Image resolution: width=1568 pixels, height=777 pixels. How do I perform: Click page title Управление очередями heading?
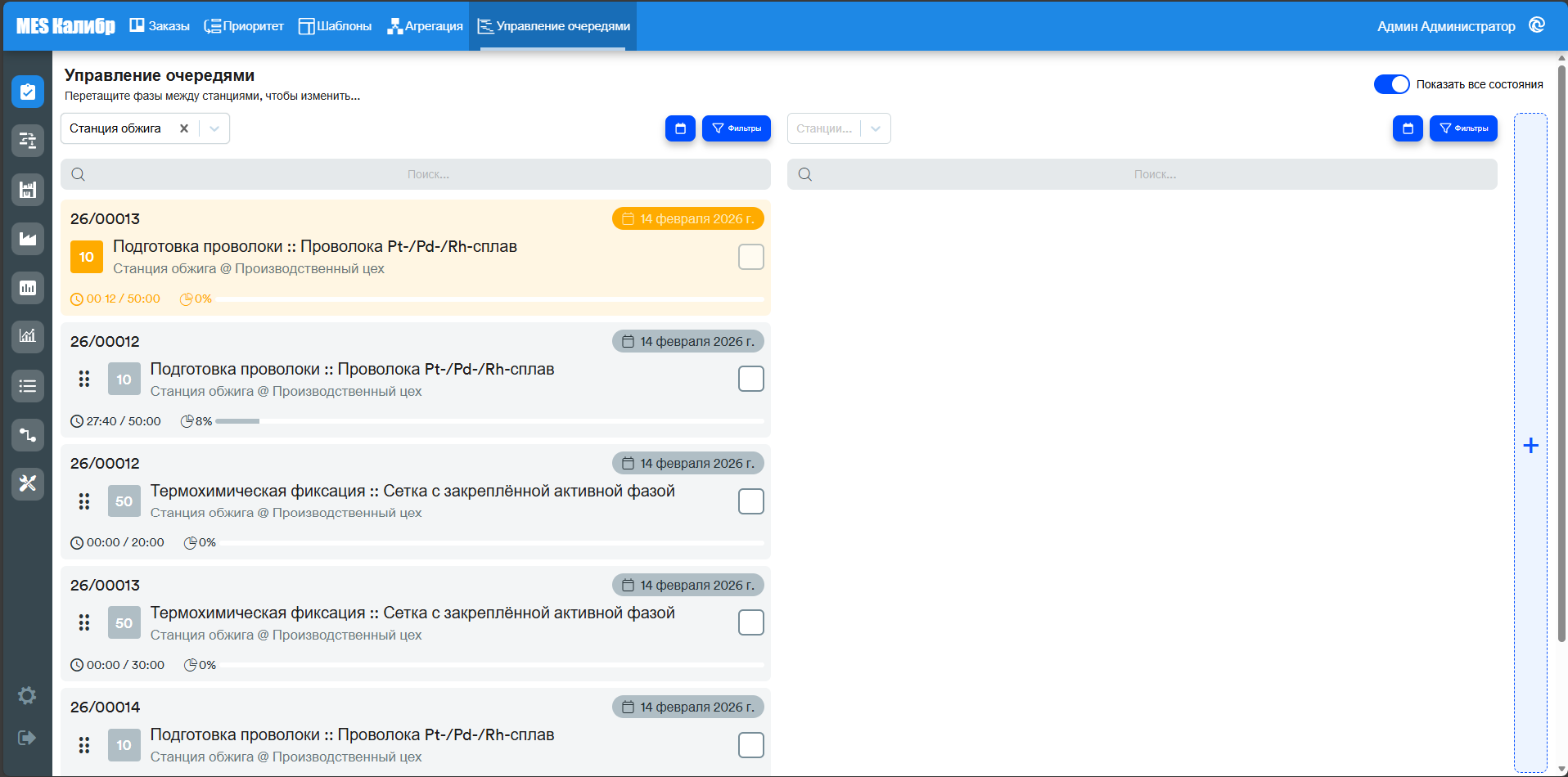(160, 75)
